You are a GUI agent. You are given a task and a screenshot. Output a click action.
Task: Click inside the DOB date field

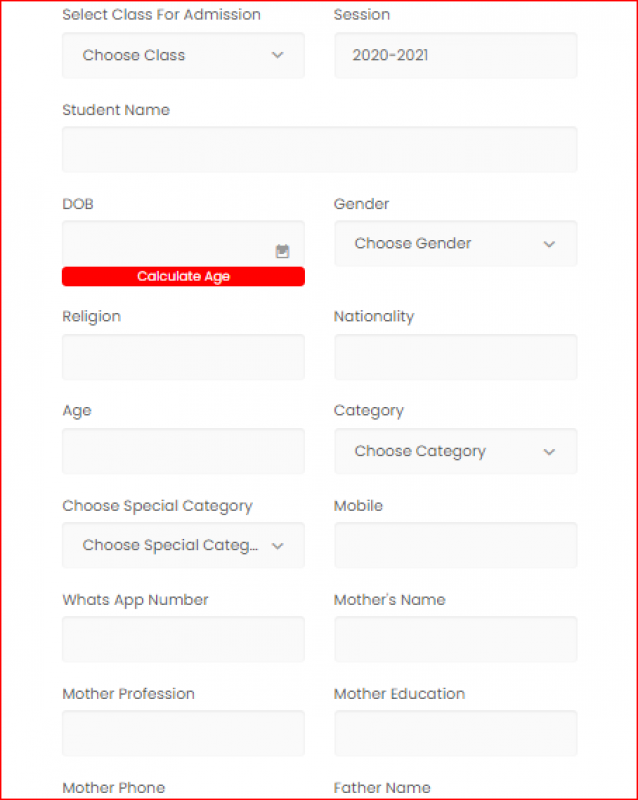click(x=165, y=243)
